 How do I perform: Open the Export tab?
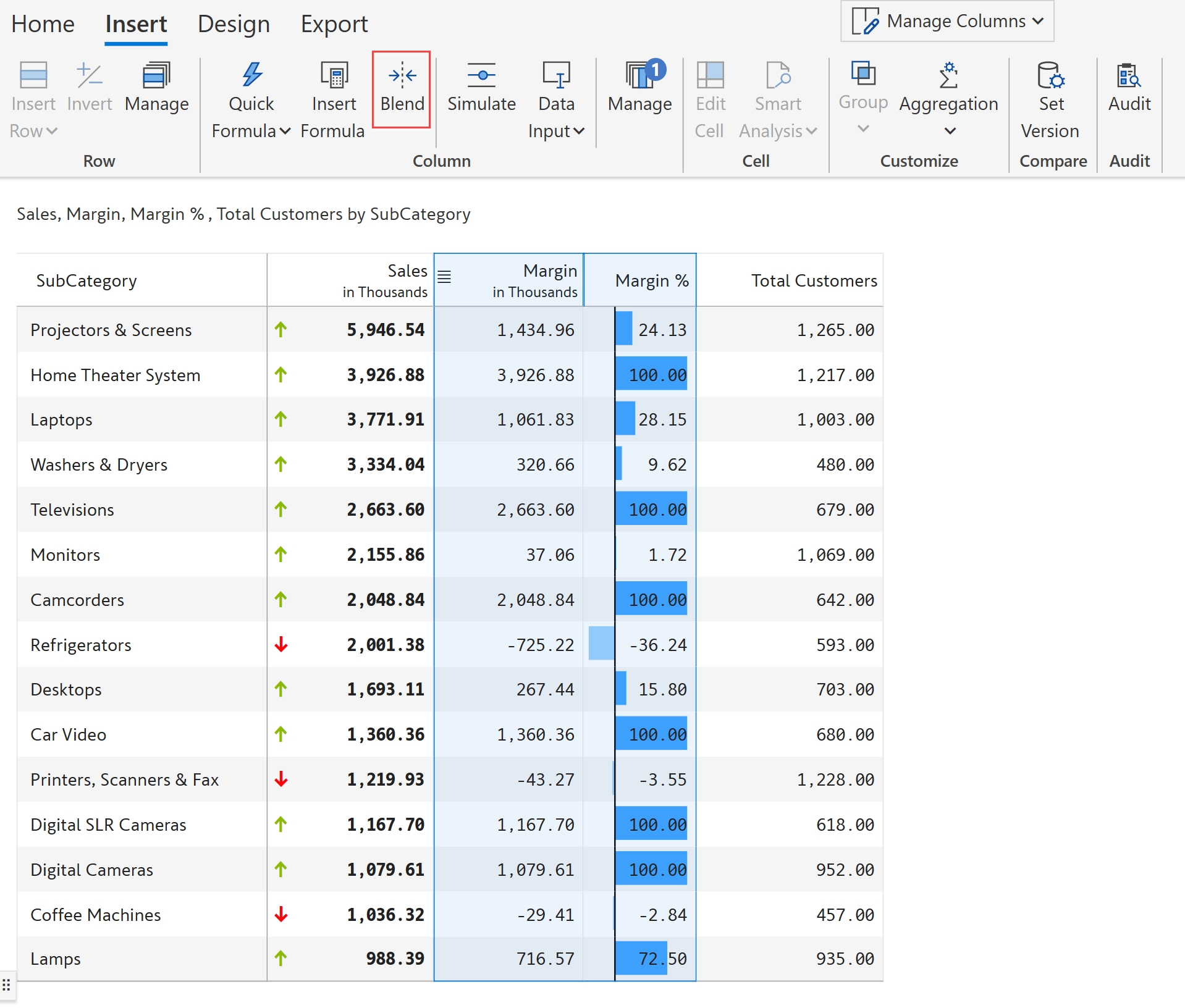[334, 24]
